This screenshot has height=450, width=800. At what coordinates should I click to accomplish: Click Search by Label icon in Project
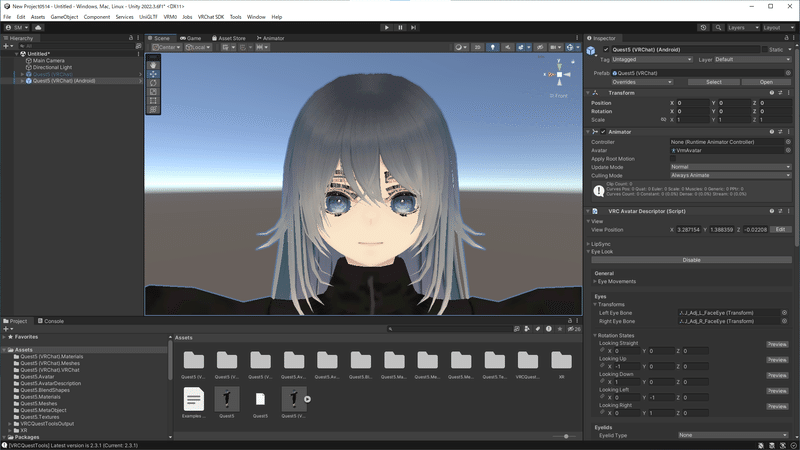538,329
